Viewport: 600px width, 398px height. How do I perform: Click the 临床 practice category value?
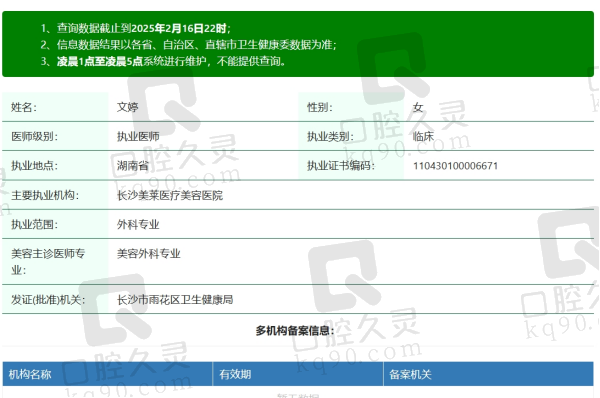point(423,136)
